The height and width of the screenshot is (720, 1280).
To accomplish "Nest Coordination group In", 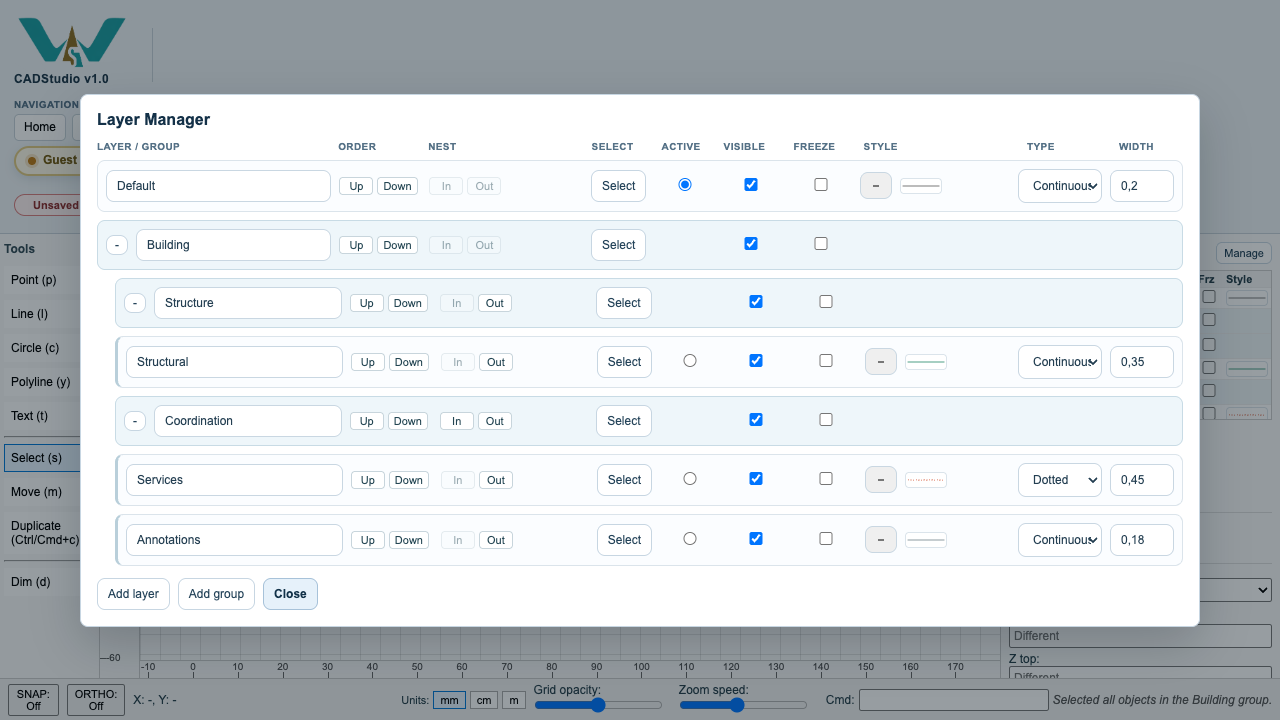I will pos(456,421).
